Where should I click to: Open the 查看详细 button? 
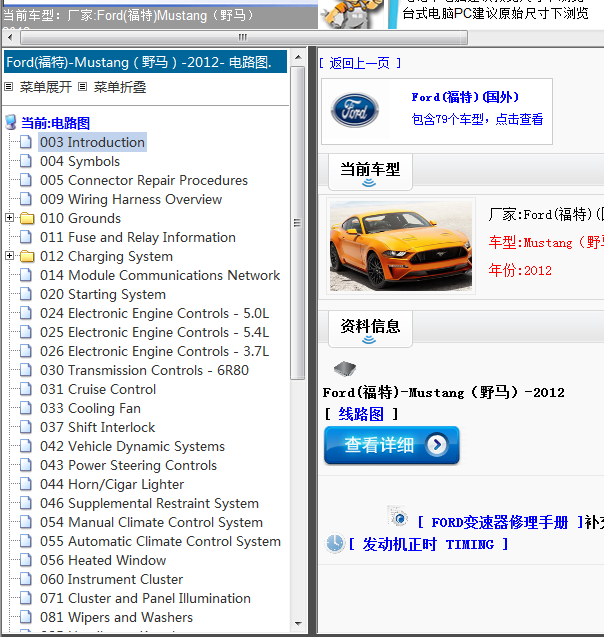(392, 445)
